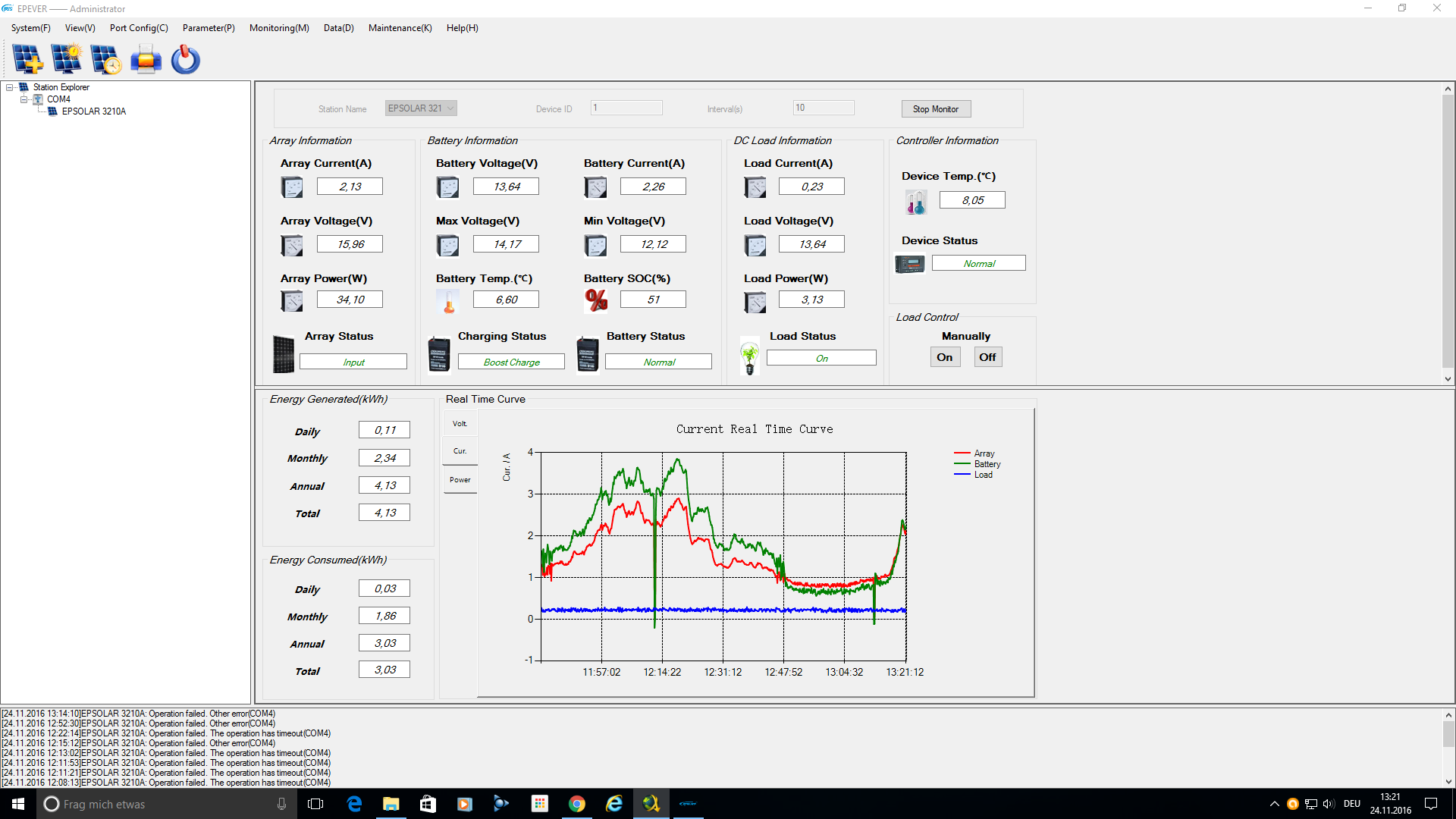Select EPSOLAR 3210A in the tree
The width and height of the screenshot is (1456, 819).
click(94, 111)
